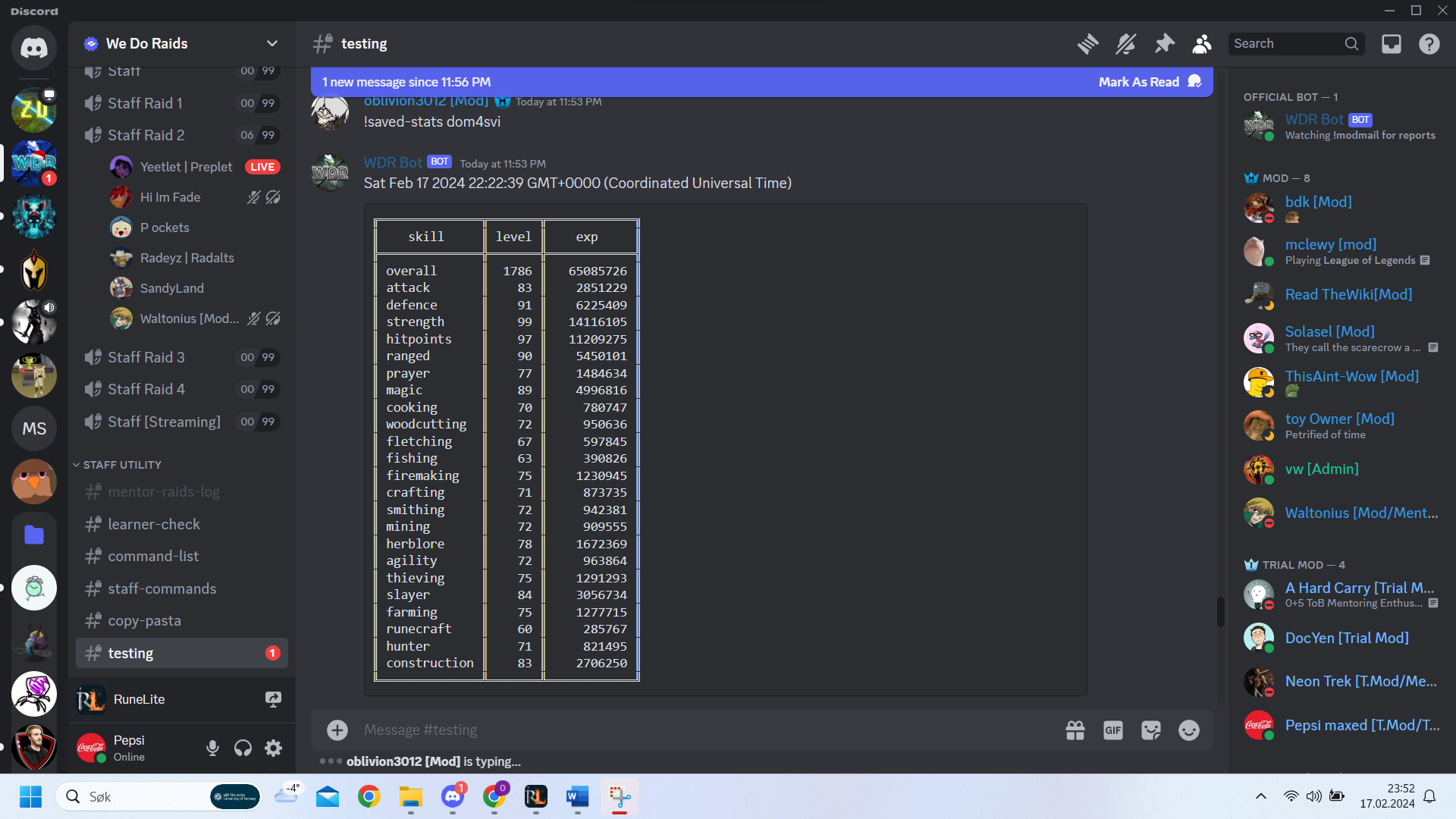Screen dimensions: 1456x819
Task: Open taskbar clock and date
Action: point(1387,796)
